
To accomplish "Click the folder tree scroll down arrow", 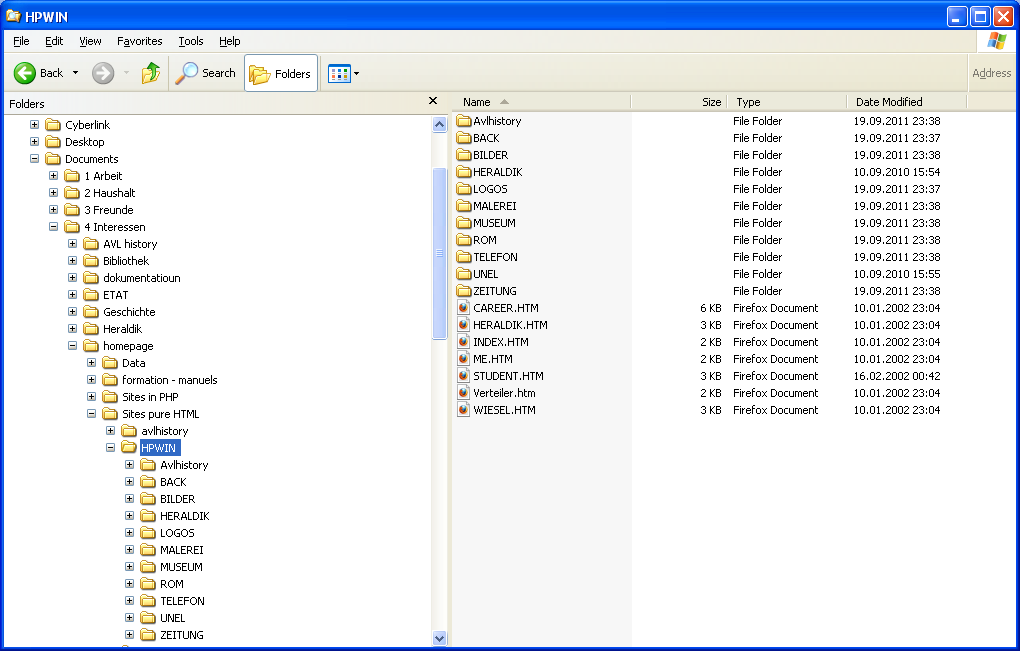I will tap(439, 638).
